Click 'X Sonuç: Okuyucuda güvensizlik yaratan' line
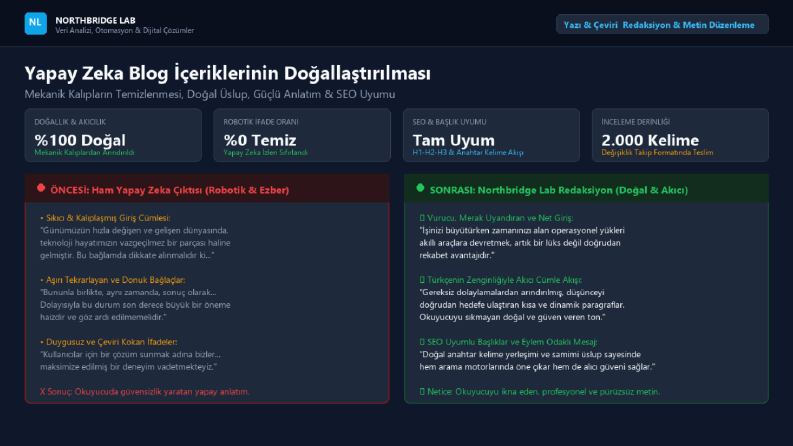Screen dimensions: 793x446 click(145, 391)
